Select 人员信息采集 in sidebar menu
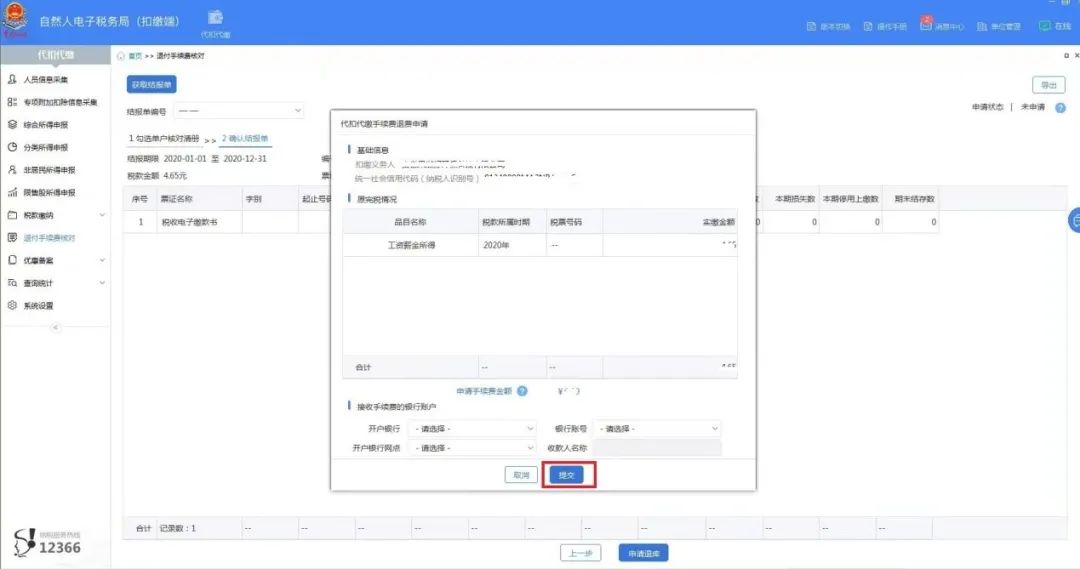The height and width of the screenshot is (569, 1080). (46, 79)
